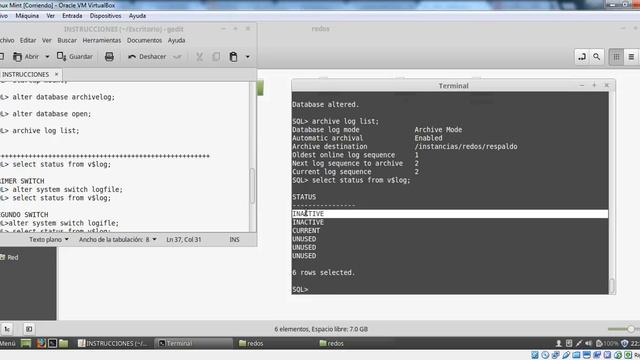640x360 pixels.
Task: Switch to INSTRUCCIONES window in taskbar
Action: [112, 343]
